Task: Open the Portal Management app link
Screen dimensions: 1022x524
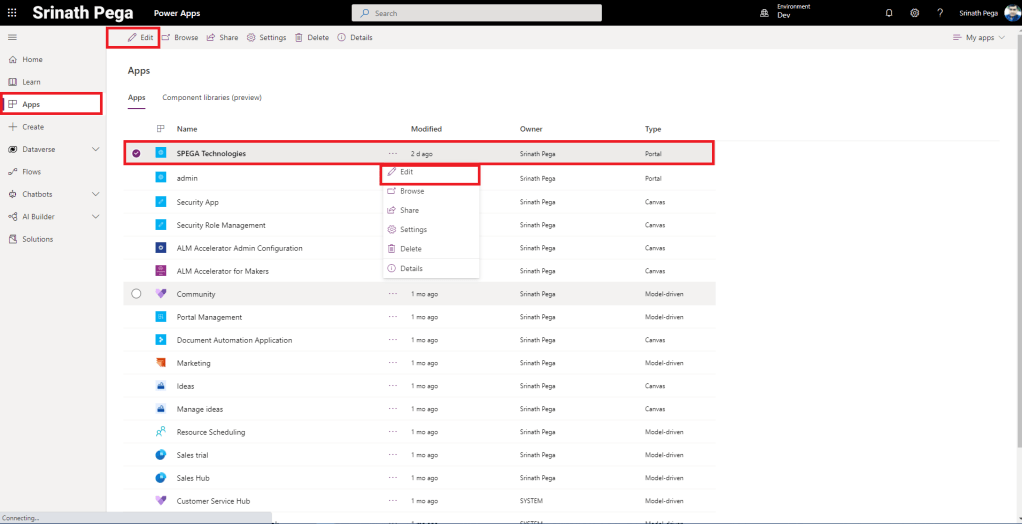Action: click(209, 317)
